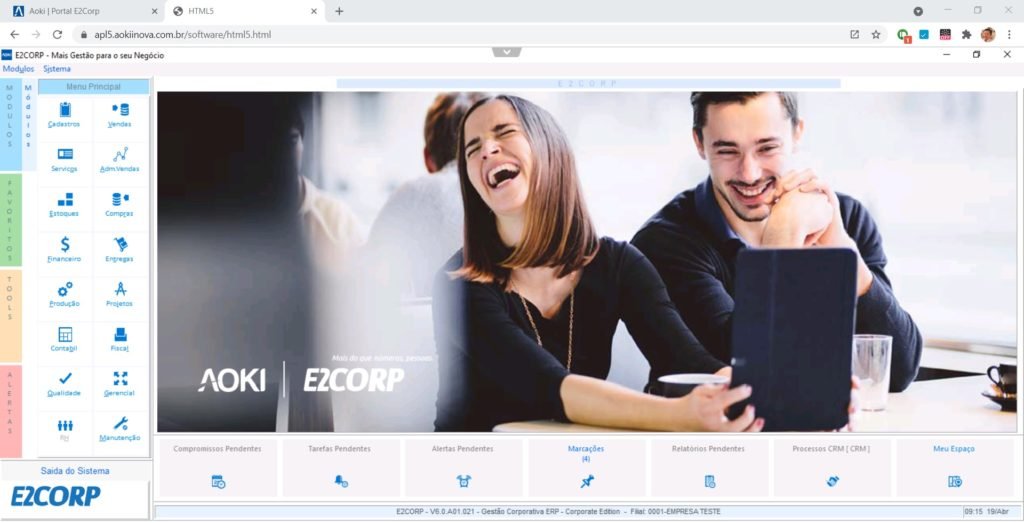Open the browser profile avatar

[988, 35]
